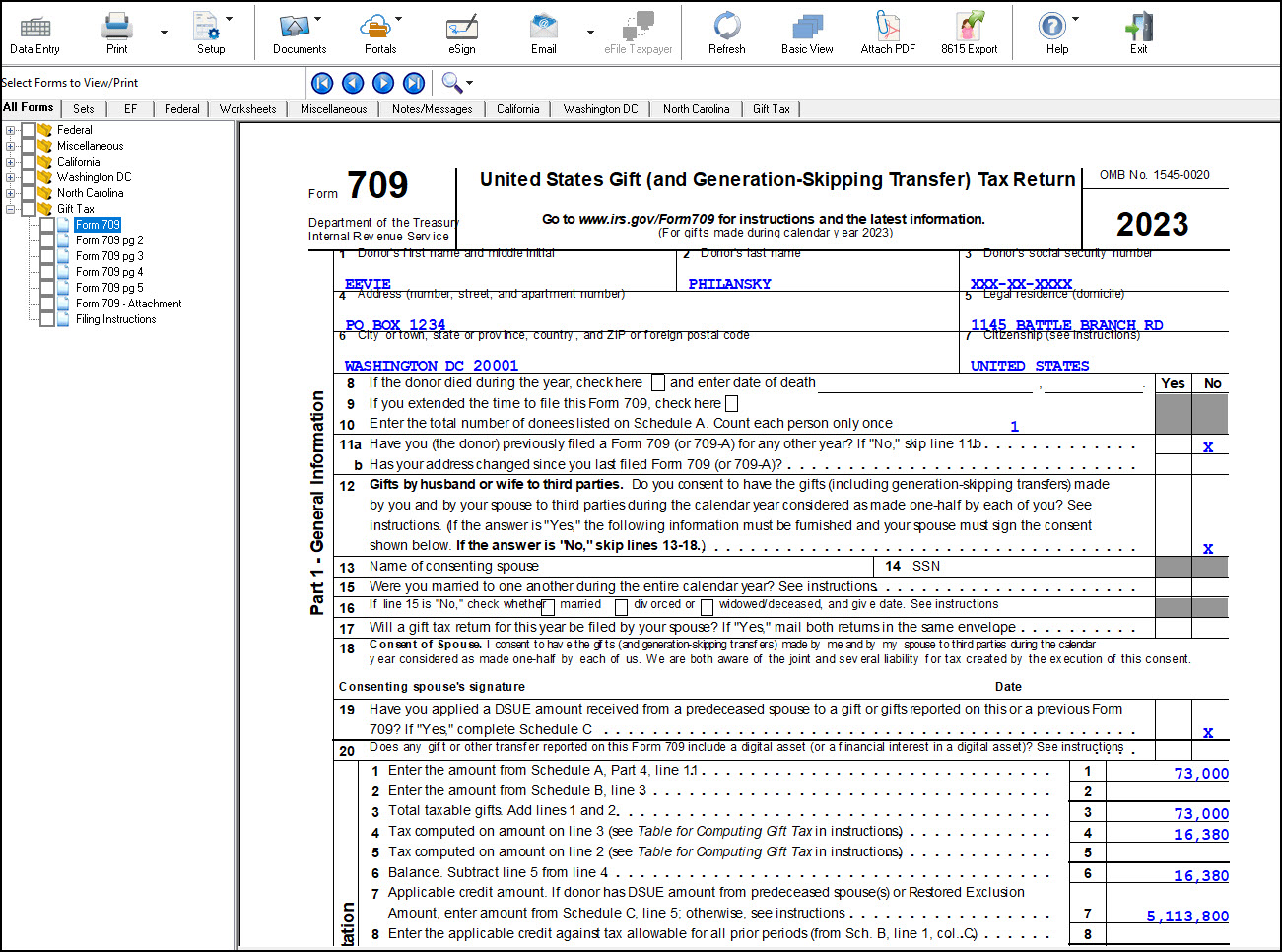Open the Print dropdown arrow
The width and height of the screenshot is (1282, 952).
[164, 33]
